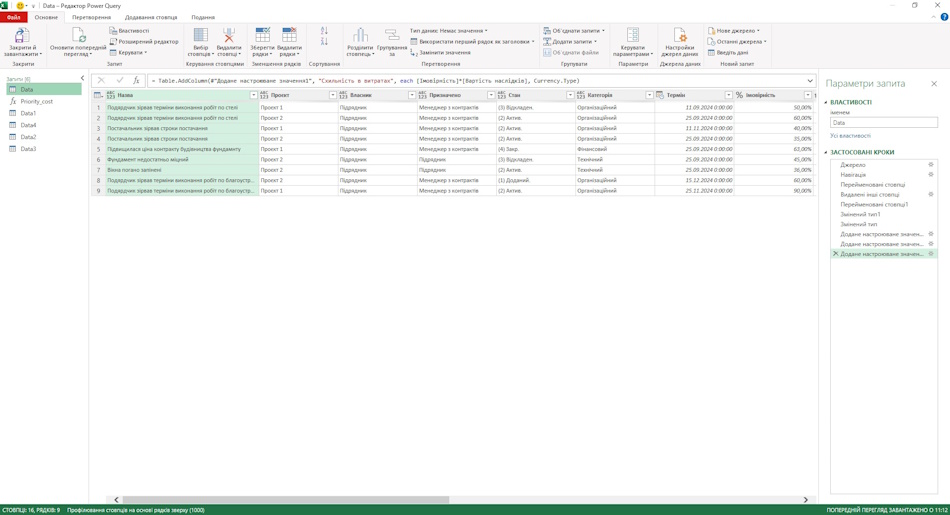
Task: Open the Нове джерело dropdown
Action: click(x=734, y=30)
